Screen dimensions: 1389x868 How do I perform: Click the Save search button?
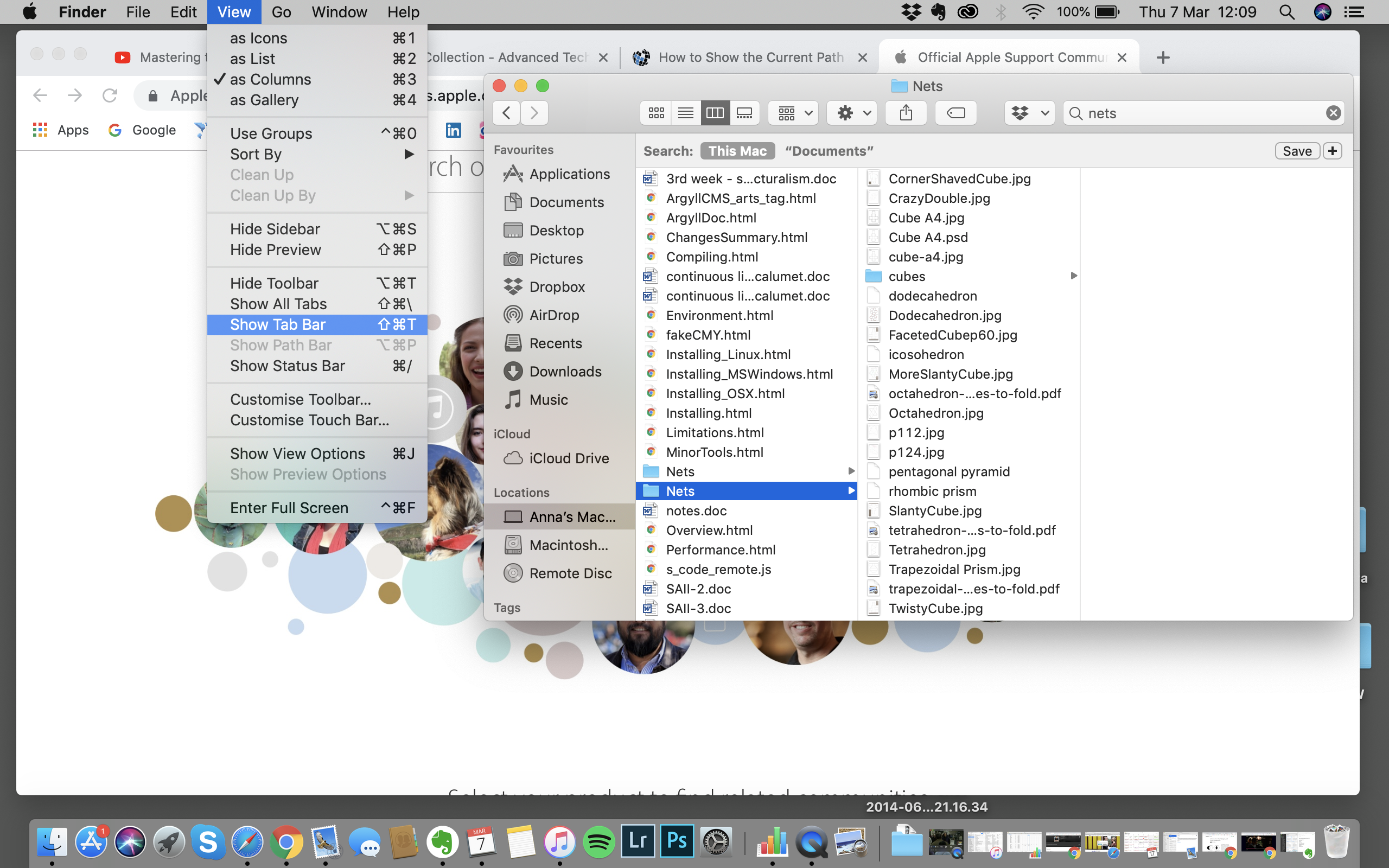coord(1297,151)
